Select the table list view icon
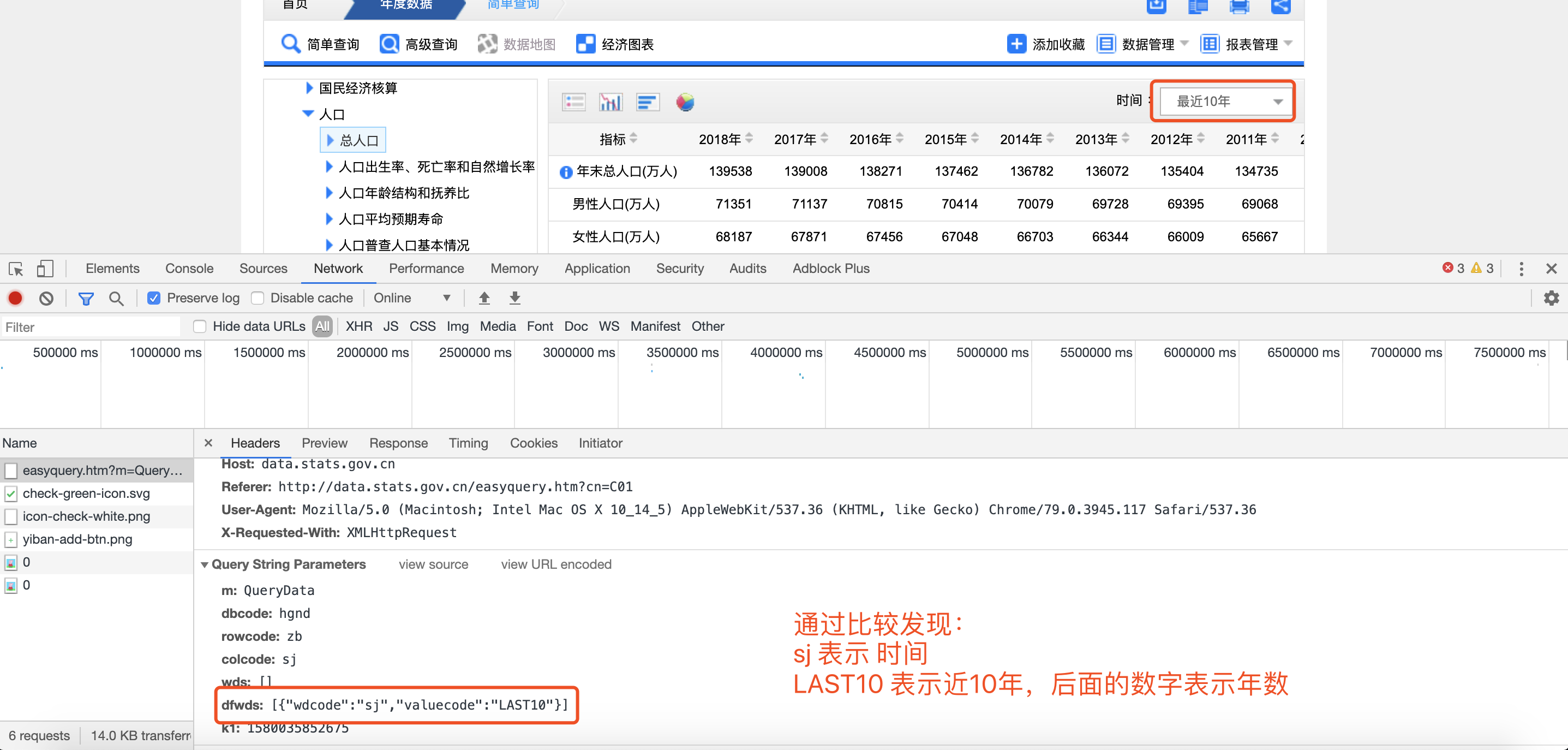The height and width of the screenshot is (750, 1568). pyautogui.click(x=573, y=102)
